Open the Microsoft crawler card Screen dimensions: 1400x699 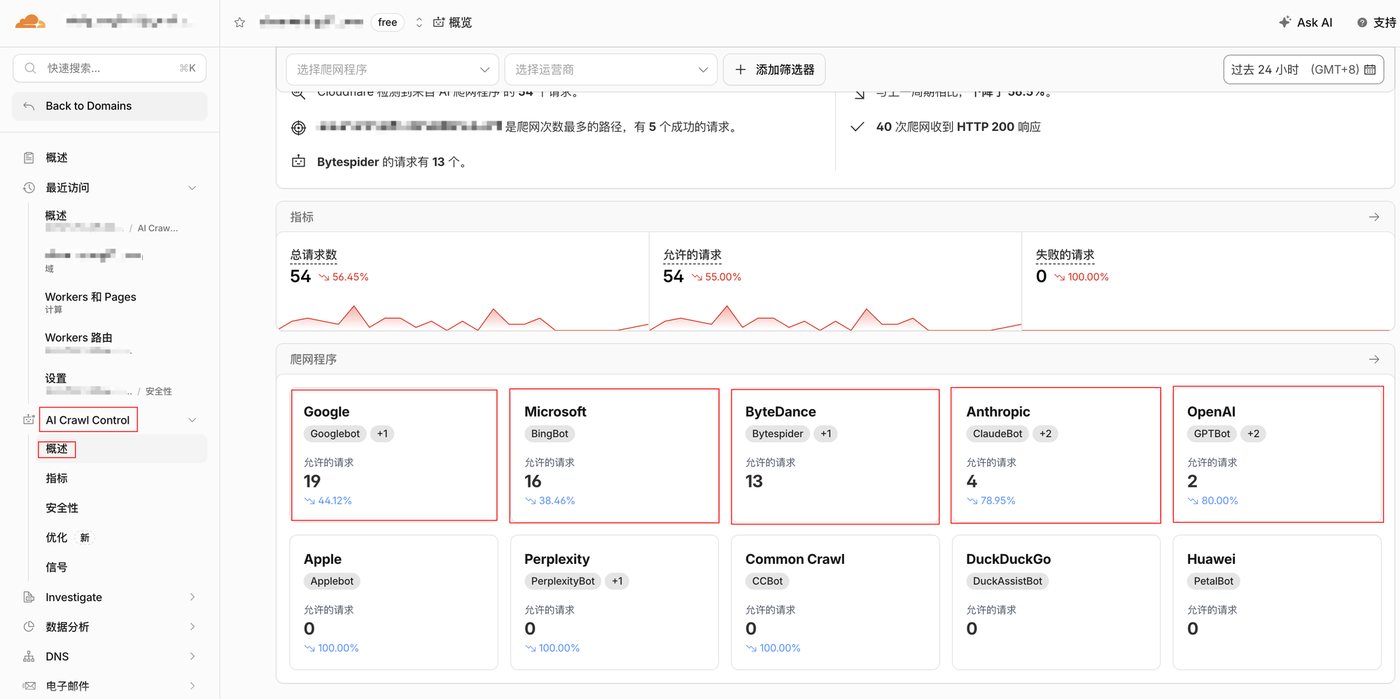(614, 455)
